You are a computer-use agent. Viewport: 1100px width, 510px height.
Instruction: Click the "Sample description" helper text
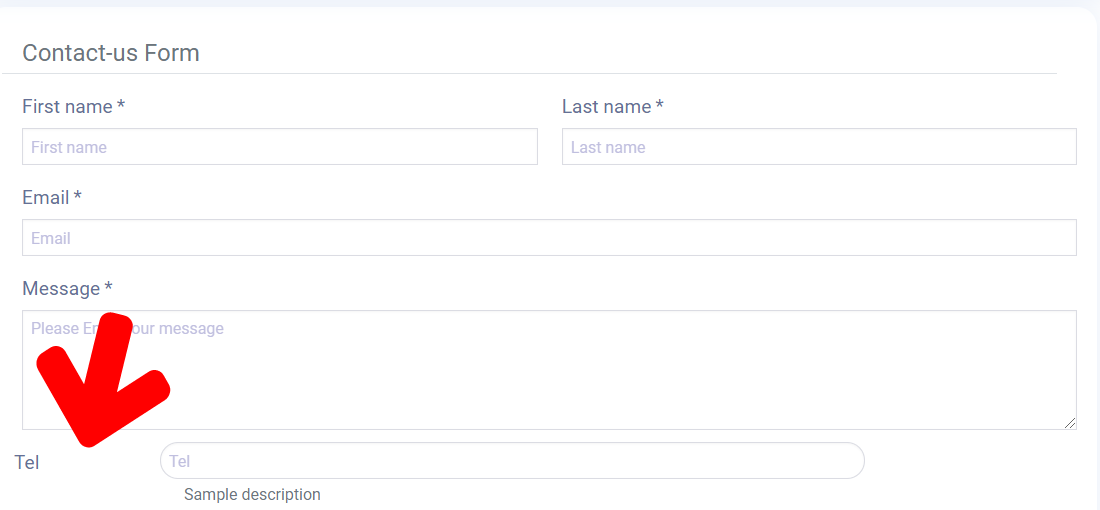(x=252, y=495)
